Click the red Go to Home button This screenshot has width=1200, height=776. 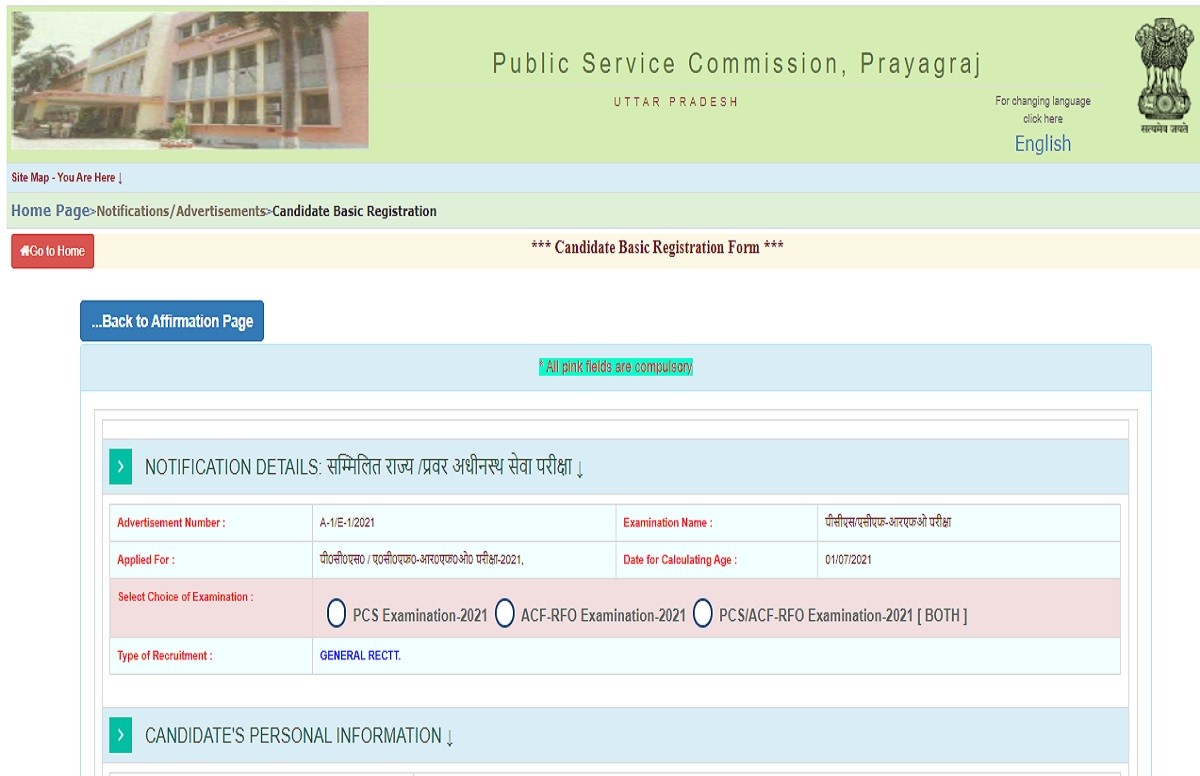pyautogui.click(x=52, y=251)
